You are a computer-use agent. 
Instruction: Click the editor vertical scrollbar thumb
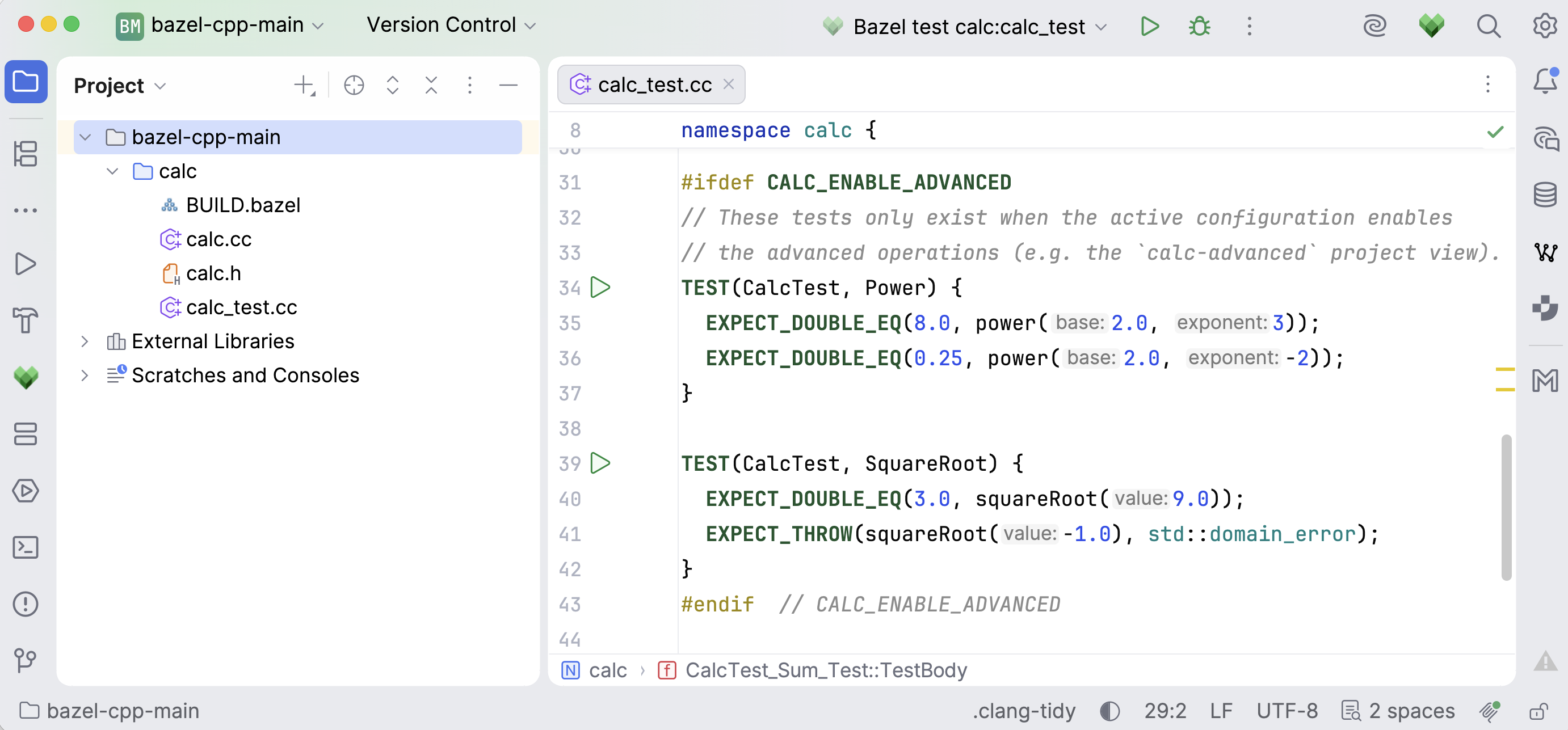click(x=1506, y=507)
